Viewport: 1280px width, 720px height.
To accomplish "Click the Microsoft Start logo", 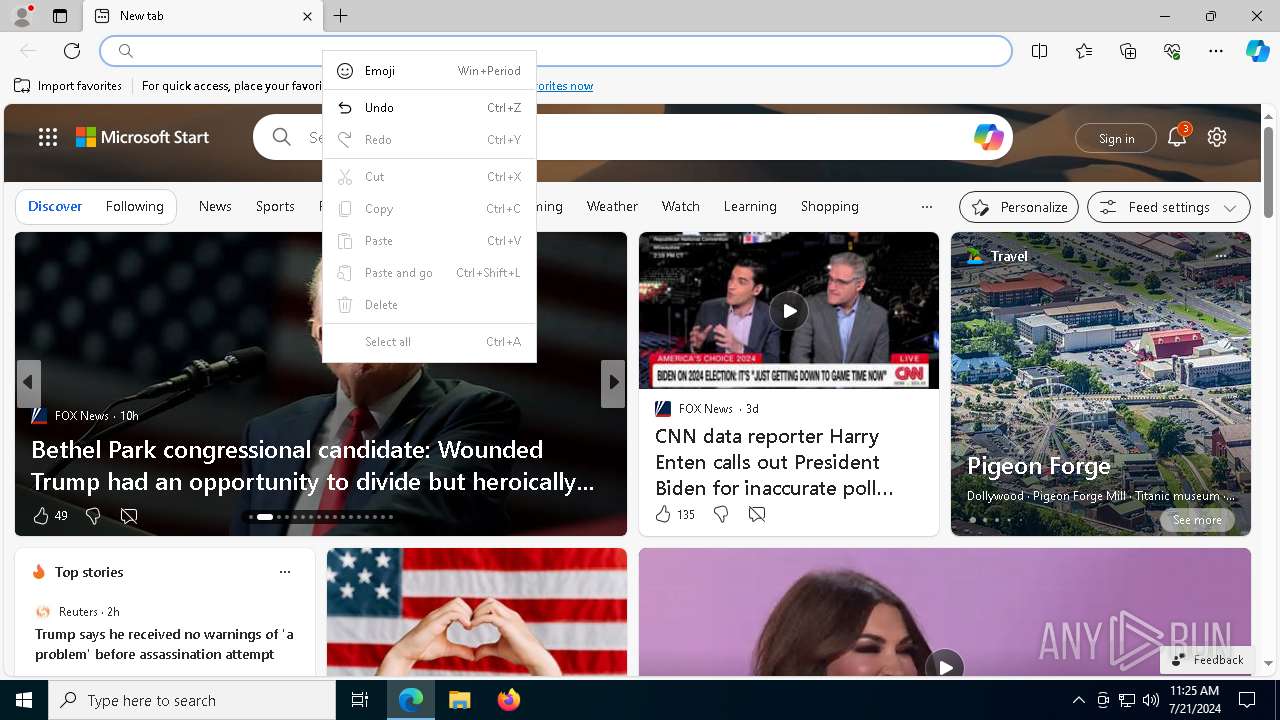I will pos(142,137).
